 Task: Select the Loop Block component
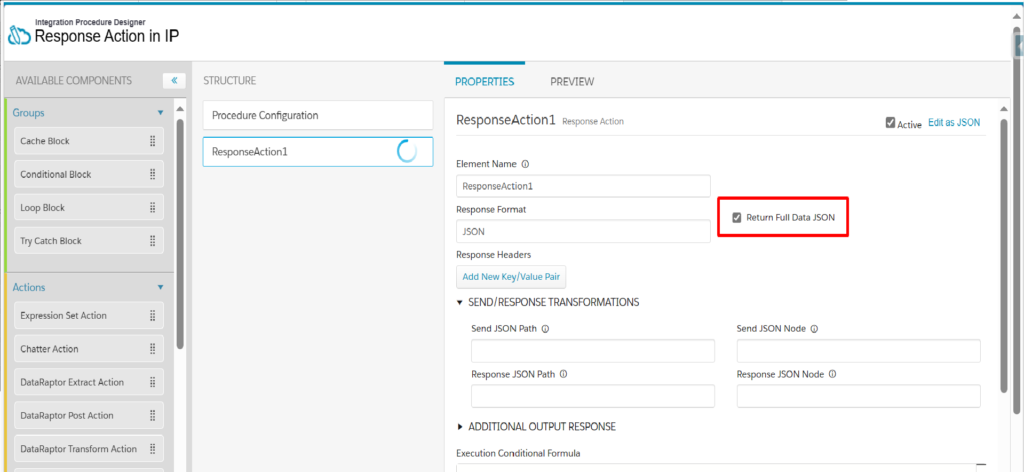tap(89, 208)
